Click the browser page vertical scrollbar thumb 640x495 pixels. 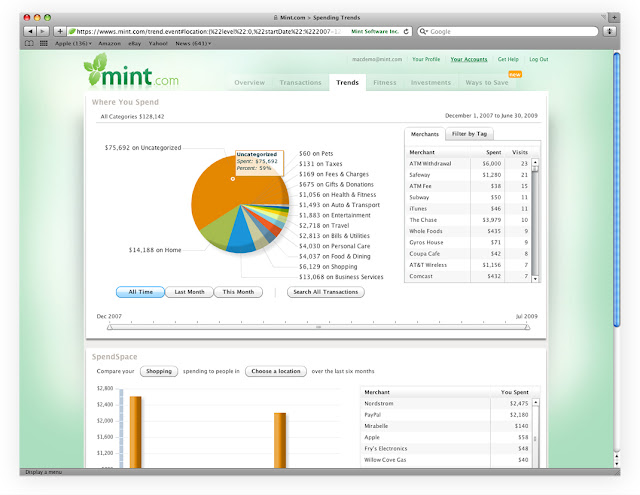[617, 190]
